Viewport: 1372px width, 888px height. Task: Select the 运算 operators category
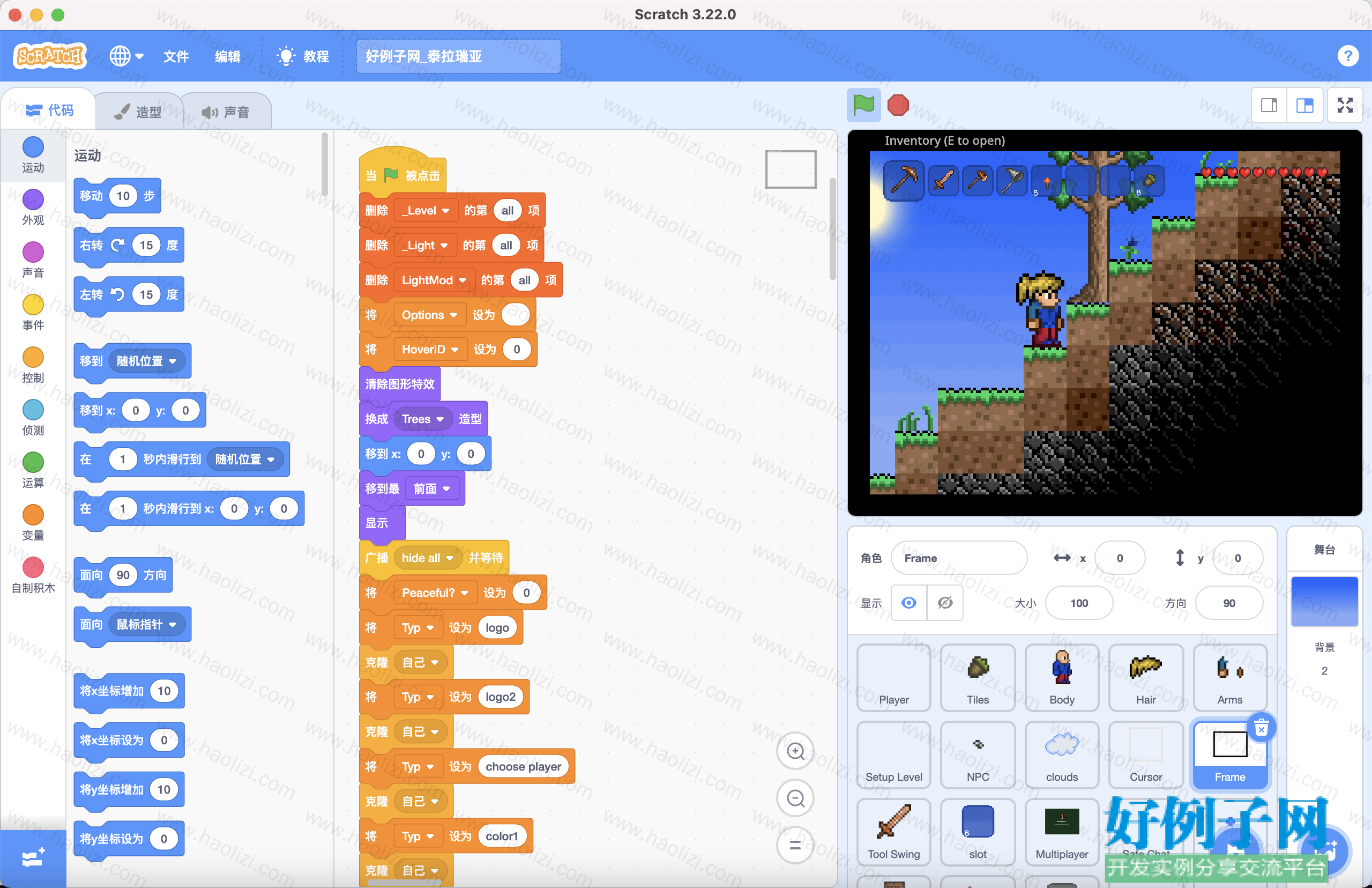[x=33, y=469]
